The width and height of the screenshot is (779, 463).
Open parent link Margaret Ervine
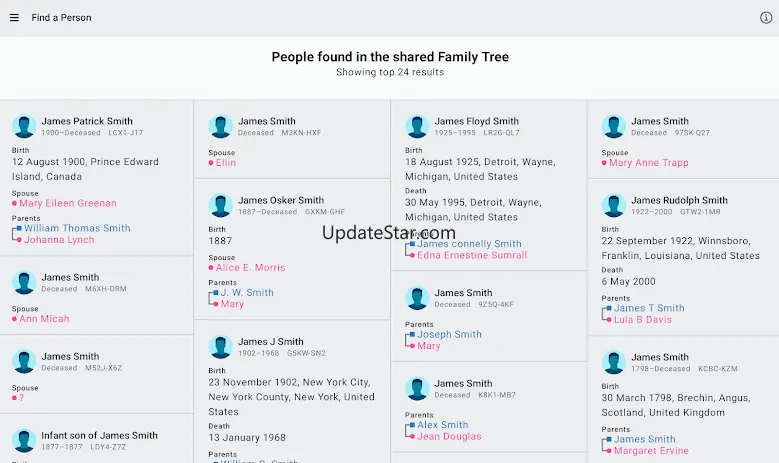click(x=651, y=451)
